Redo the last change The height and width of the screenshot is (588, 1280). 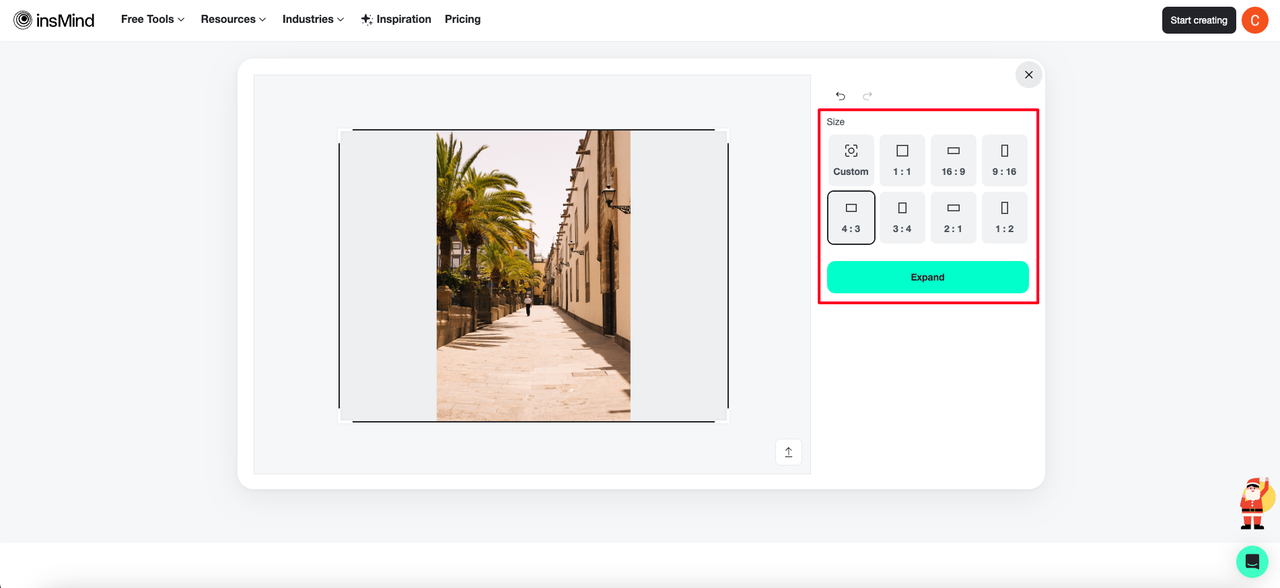click(x=867, y=96)
